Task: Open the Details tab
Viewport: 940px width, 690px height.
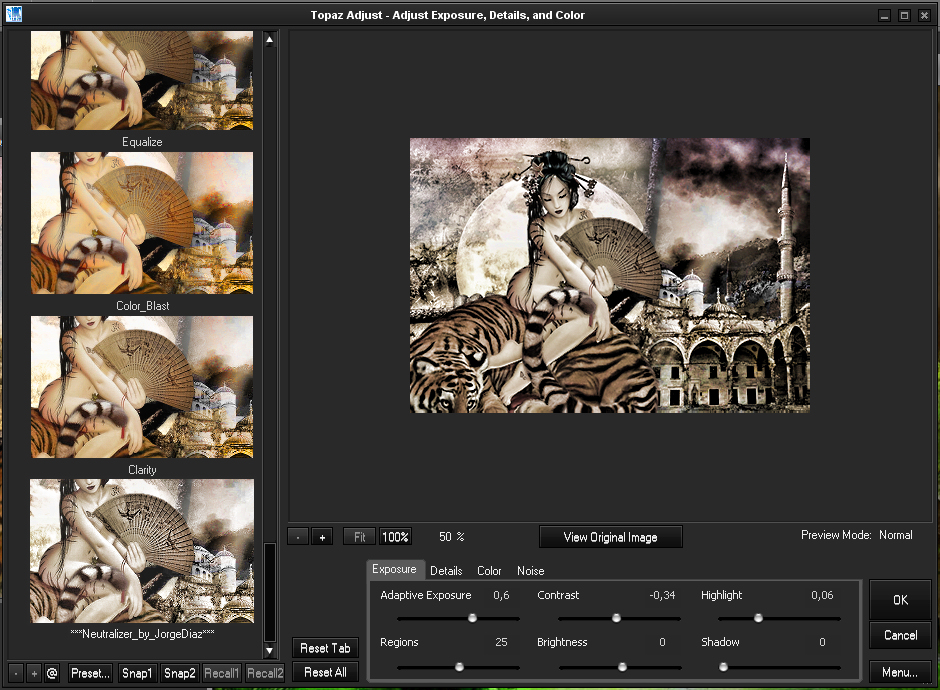Action: click(446, 571)
